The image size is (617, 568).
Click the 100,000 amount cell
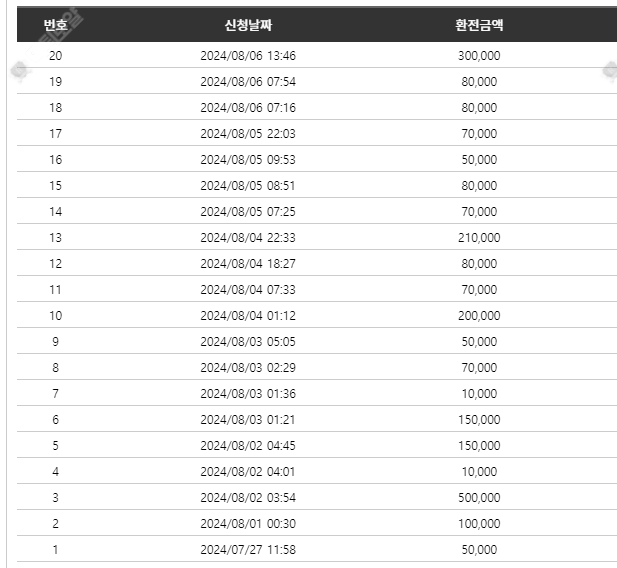coord(479,523)
